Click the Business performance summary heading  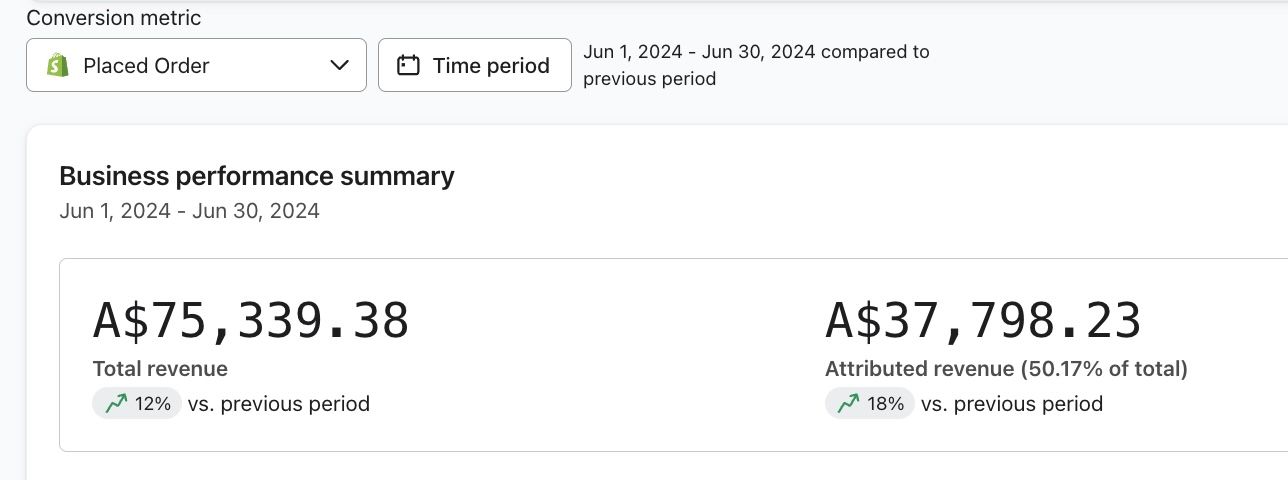tap(257, 176)
